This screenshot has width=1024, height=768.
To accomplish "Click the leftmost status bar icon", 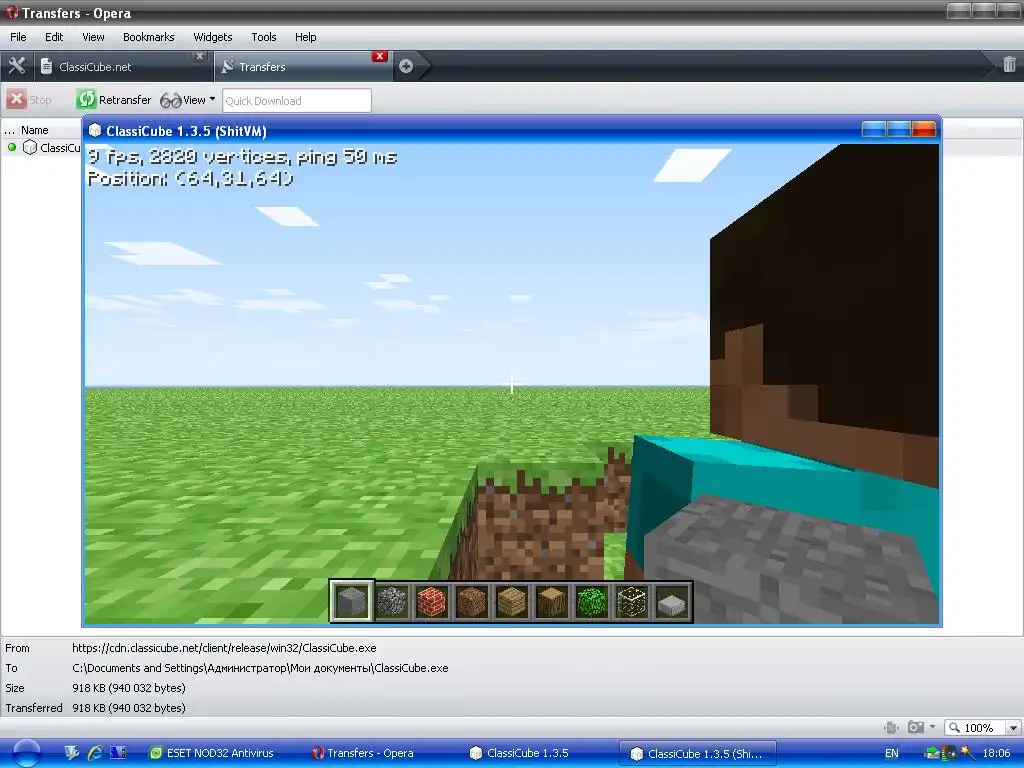I will click(891, 727).
